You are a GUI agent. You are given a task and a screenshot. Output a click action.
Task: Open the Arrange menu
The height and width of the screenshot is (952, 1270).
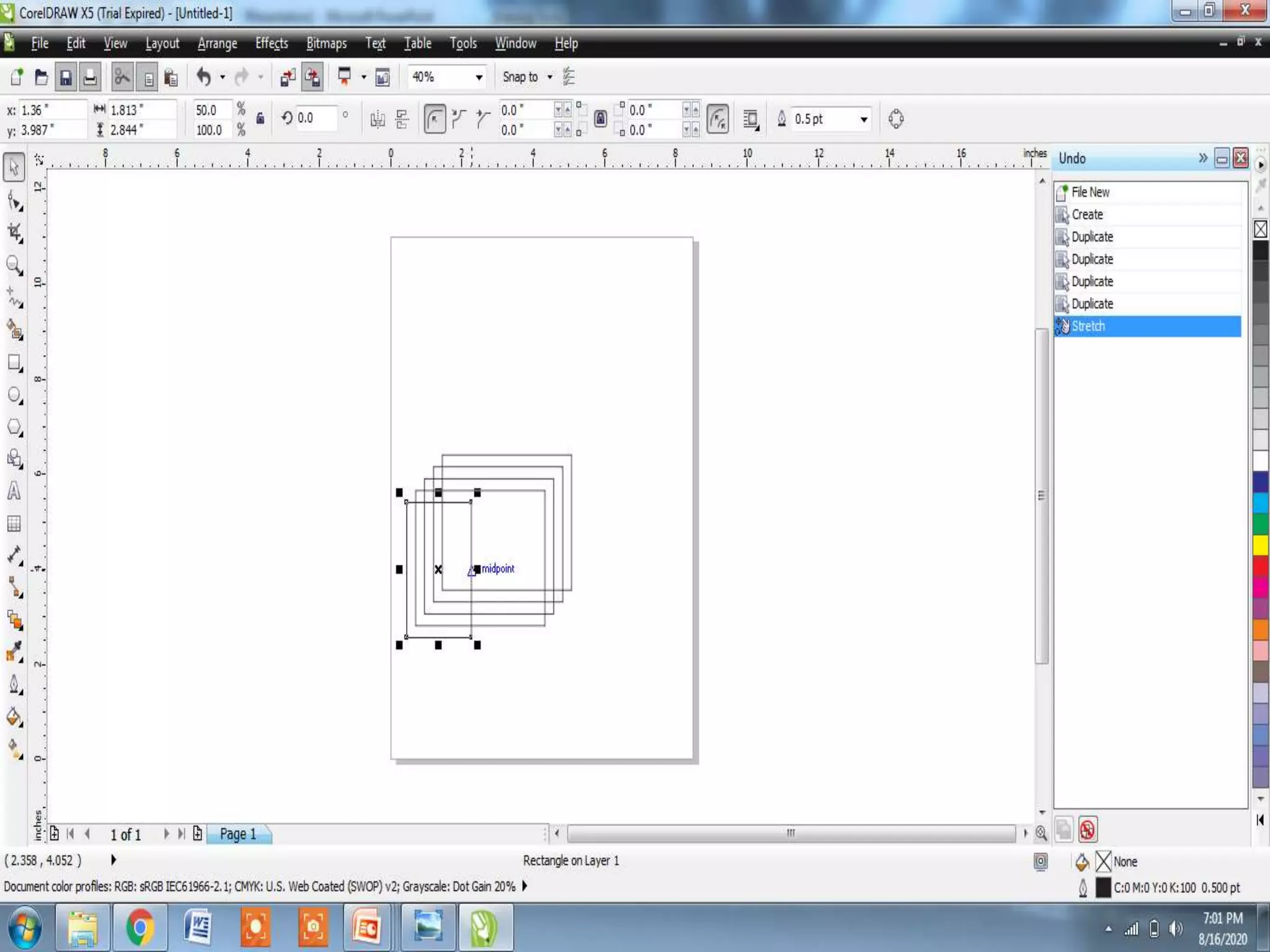point(217,43)
